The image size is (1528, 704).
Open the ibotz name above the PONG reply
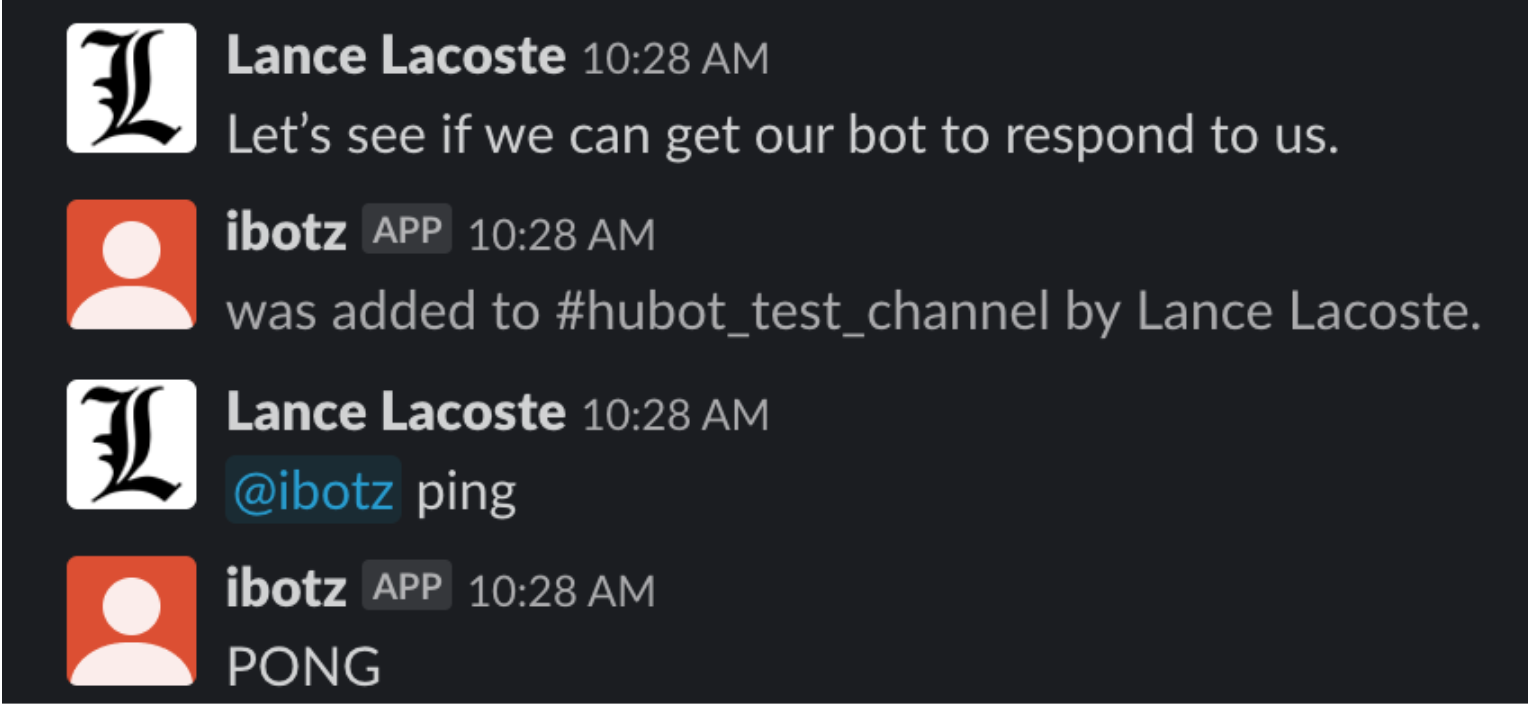point(287,589)
